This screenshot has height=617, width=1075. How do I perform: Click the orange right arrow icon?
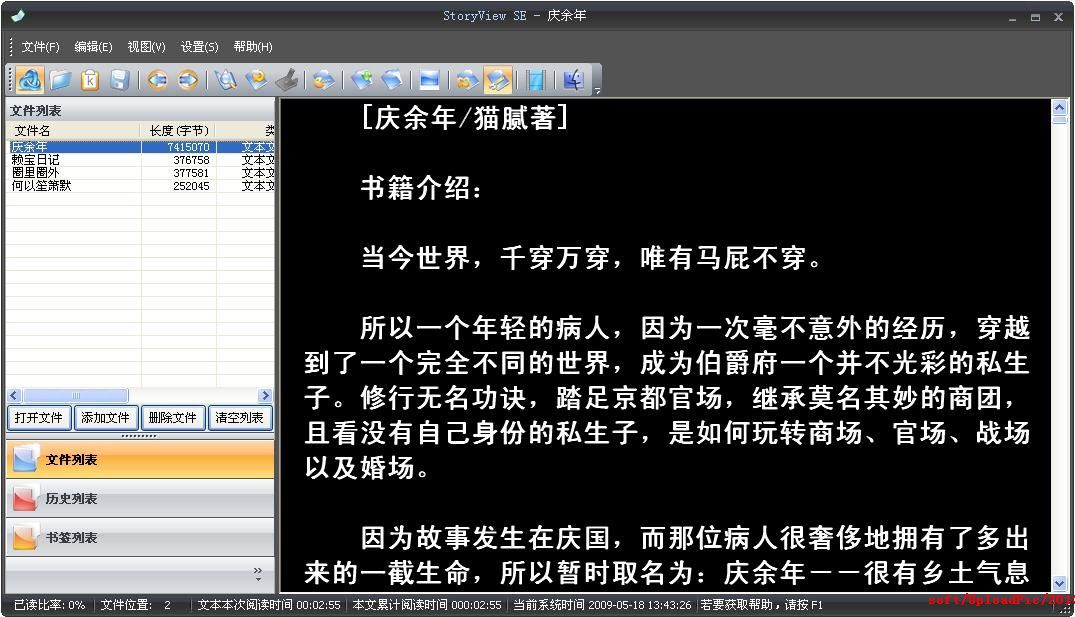188,80
